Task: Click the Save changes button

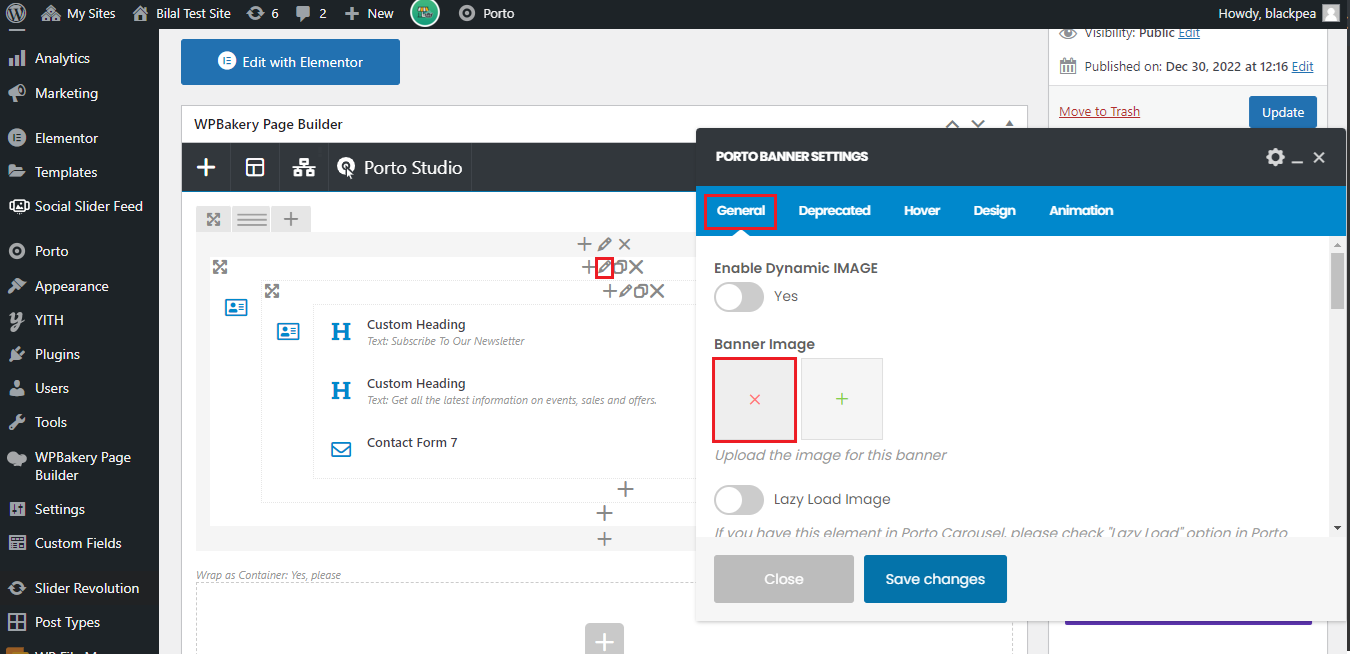Action: [935, 579]
